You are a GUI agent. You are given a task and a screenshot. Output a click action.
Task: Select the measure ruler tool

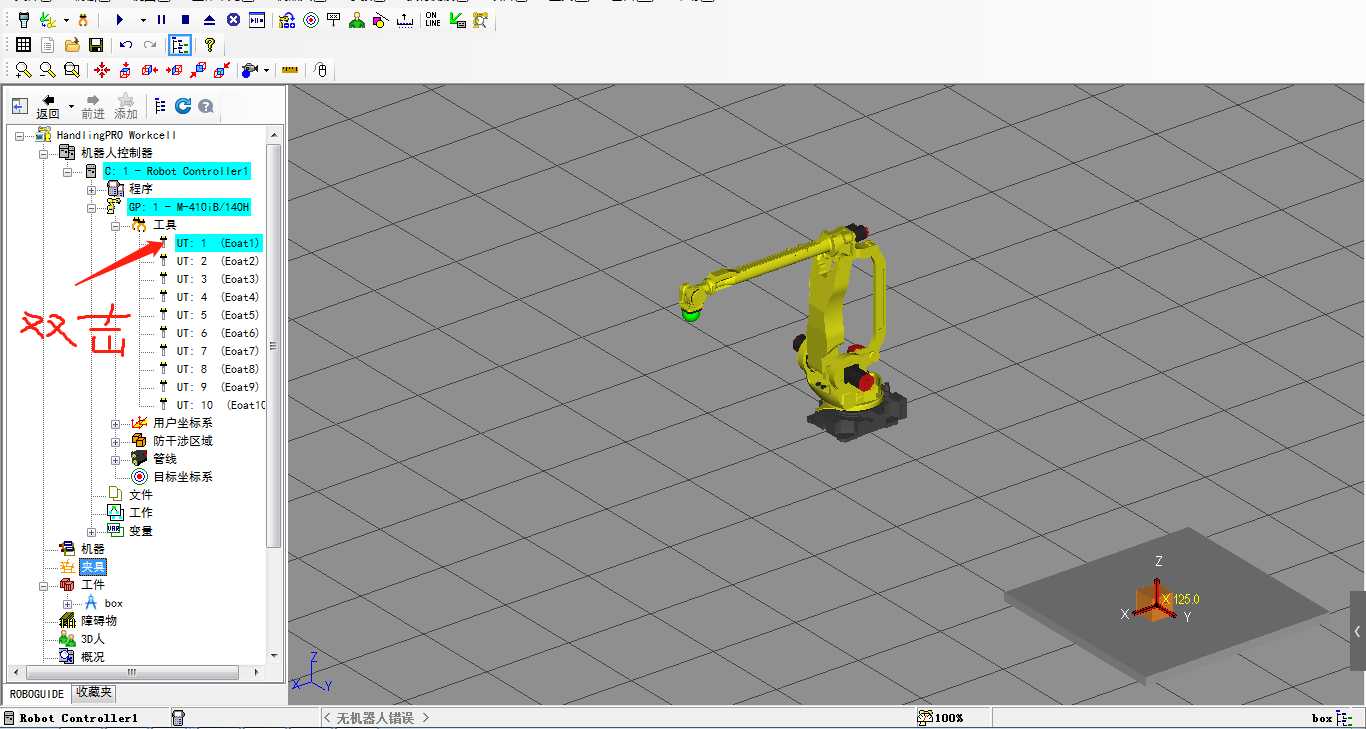pos(290,70)
